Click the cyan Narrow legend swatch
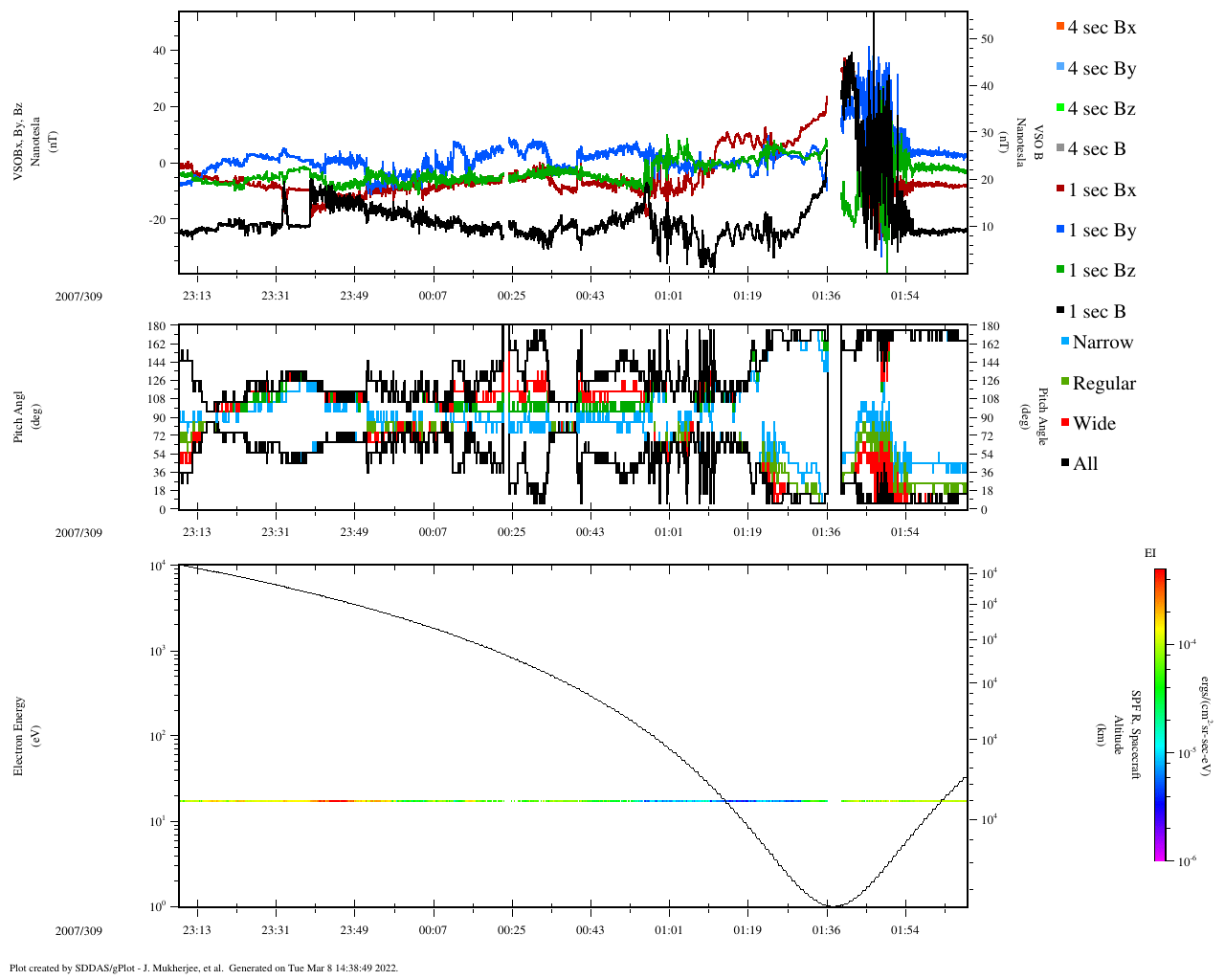 point(1065,342)
